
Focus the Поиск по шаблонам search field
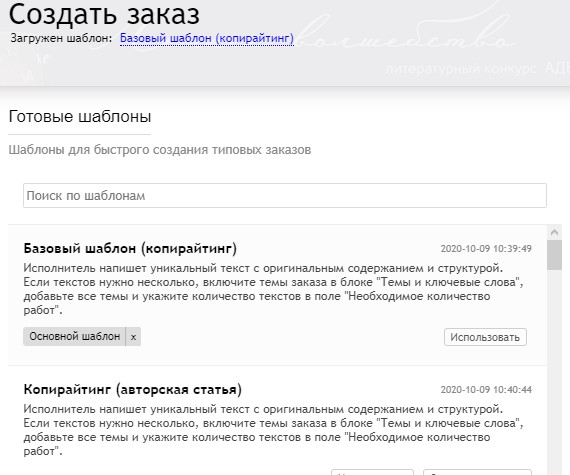285,196
